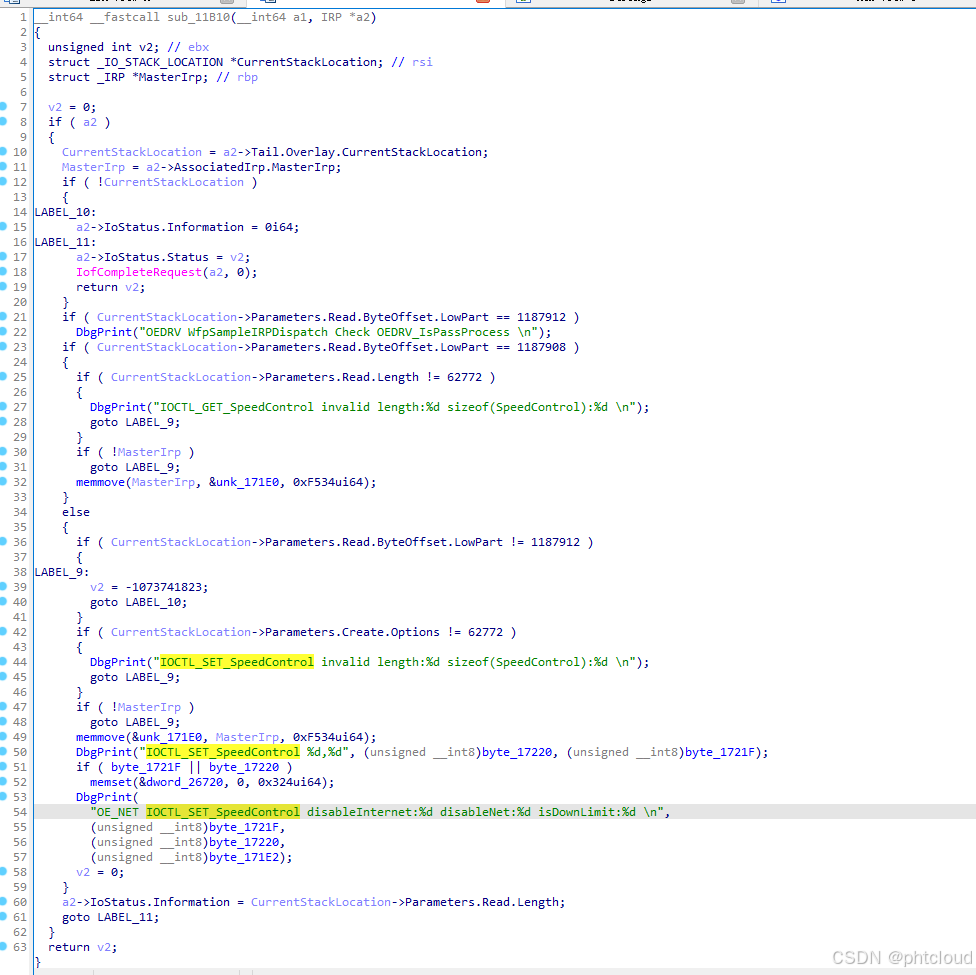The height and width of the screenshot is (975, 976).
Task: Click LABEL_10: label definition on line 14
Action: [x=65, y=212]
